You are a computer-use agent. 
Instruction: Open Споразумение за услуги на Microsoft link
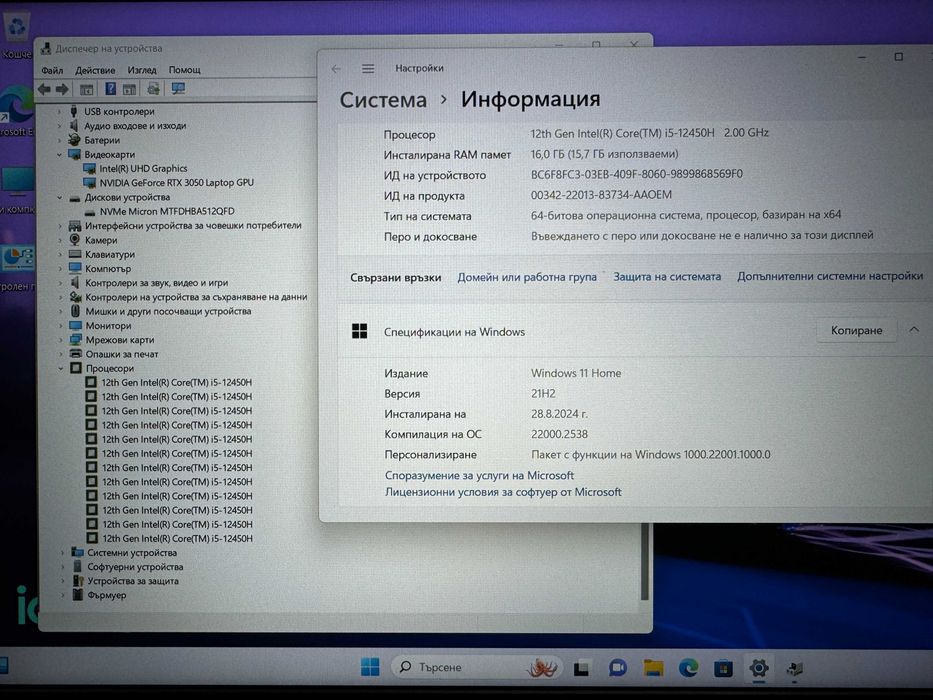click(480, 475)
